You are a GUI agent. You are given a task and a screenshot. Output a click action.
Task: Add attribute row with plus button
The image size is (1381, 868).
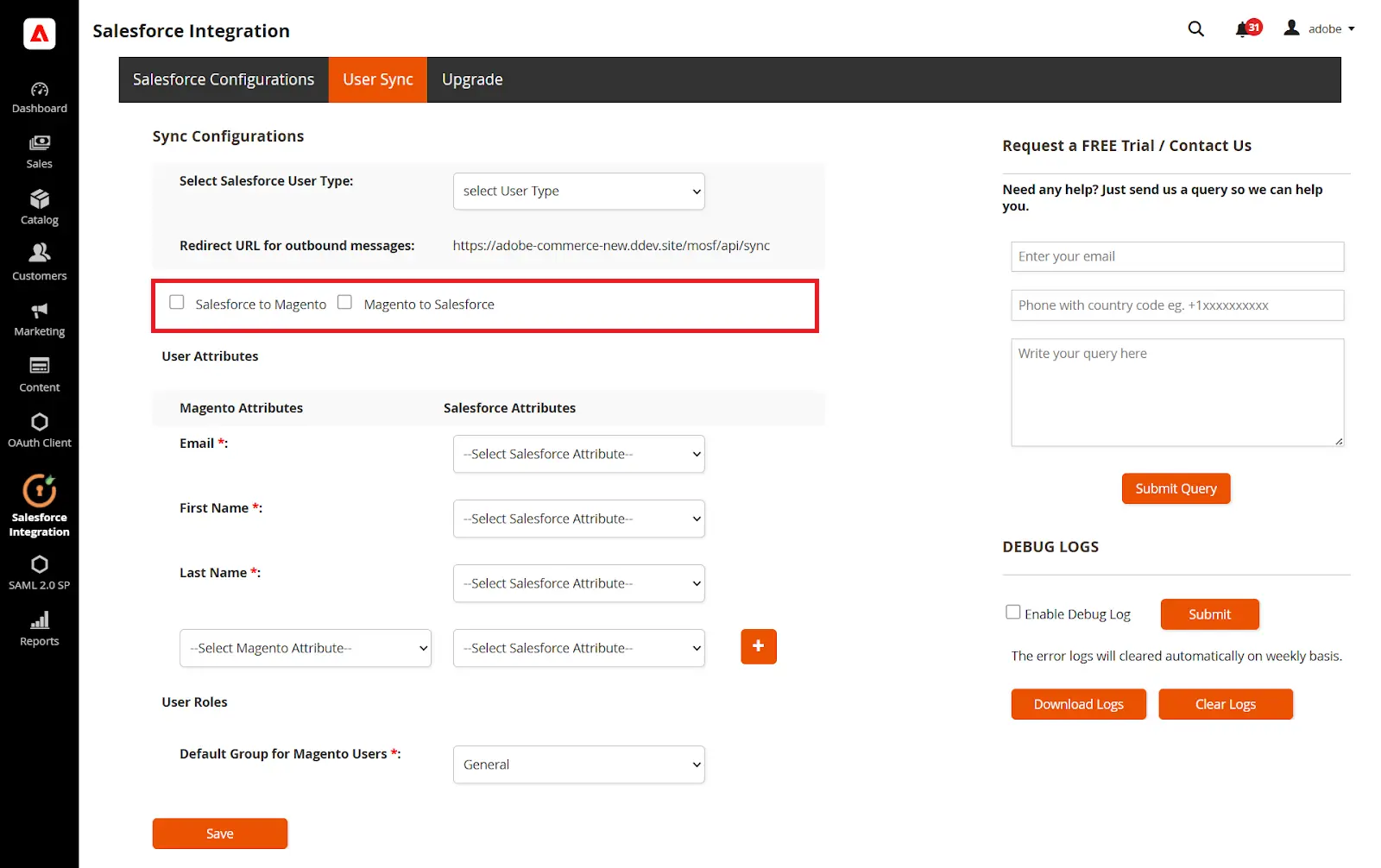tap(759, 646)
